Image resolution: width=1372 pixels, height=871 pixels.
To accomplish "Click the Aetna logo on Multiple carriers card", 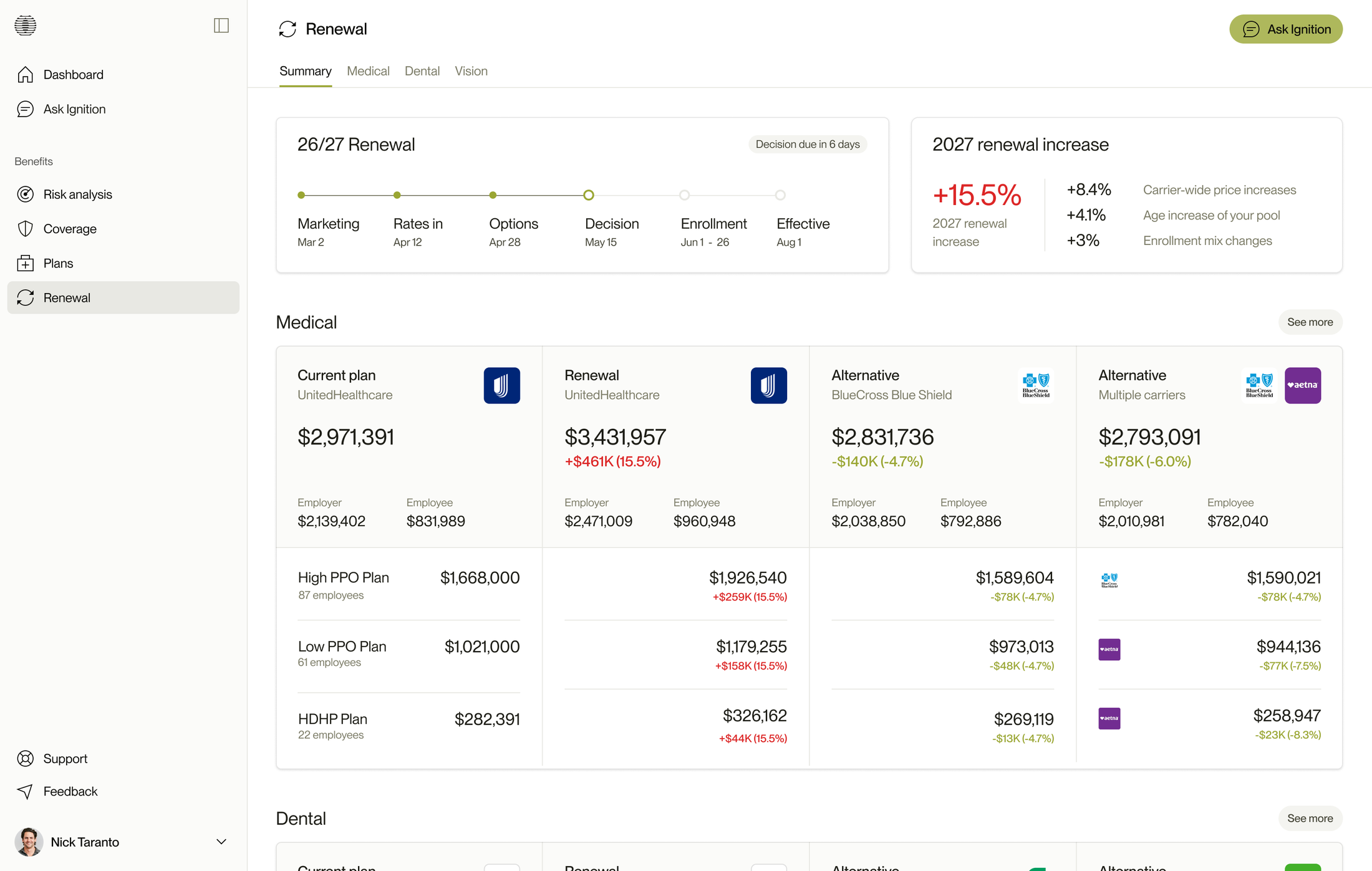I will pyautogui.click(x=1303, y=385).
